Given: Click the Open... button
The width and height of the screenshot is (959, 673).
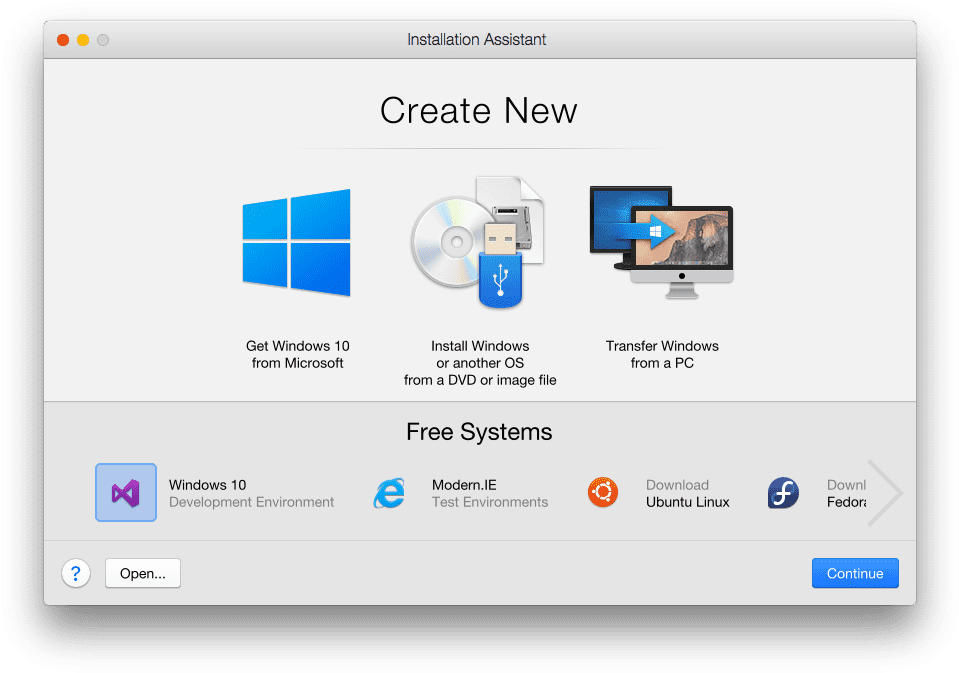Looking at the screenshot, I should point(143,573).
